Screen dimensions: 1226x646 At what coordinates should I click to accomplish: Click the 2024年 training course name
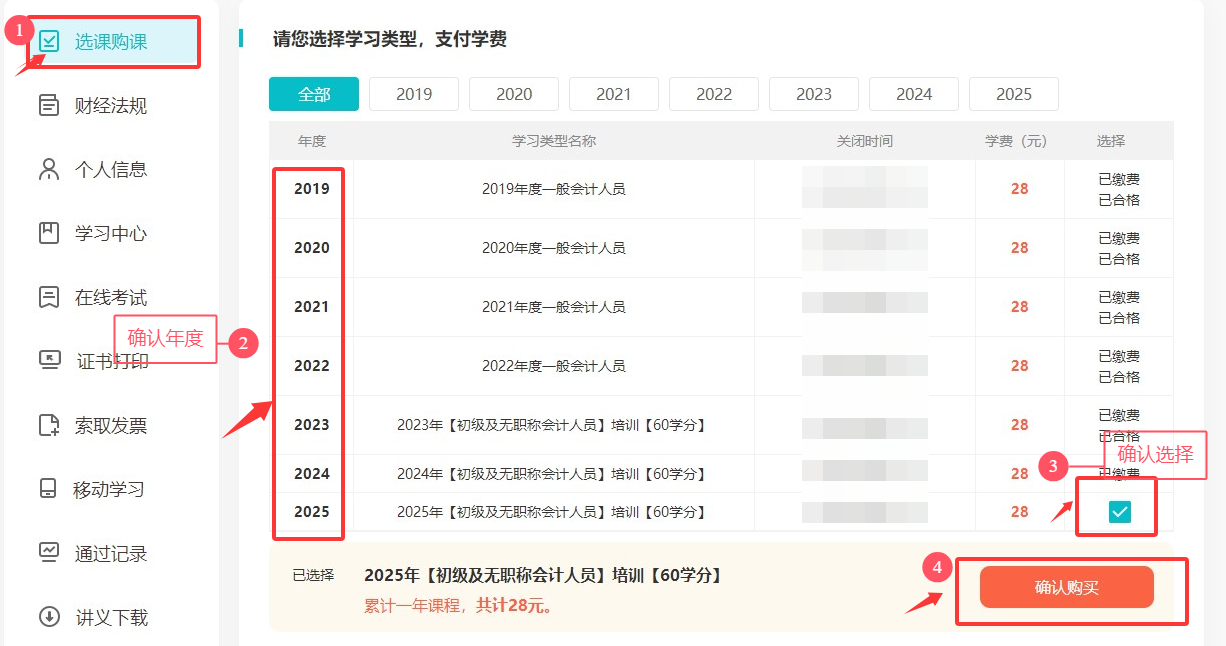pyautogui.click(x=552, y=474)
